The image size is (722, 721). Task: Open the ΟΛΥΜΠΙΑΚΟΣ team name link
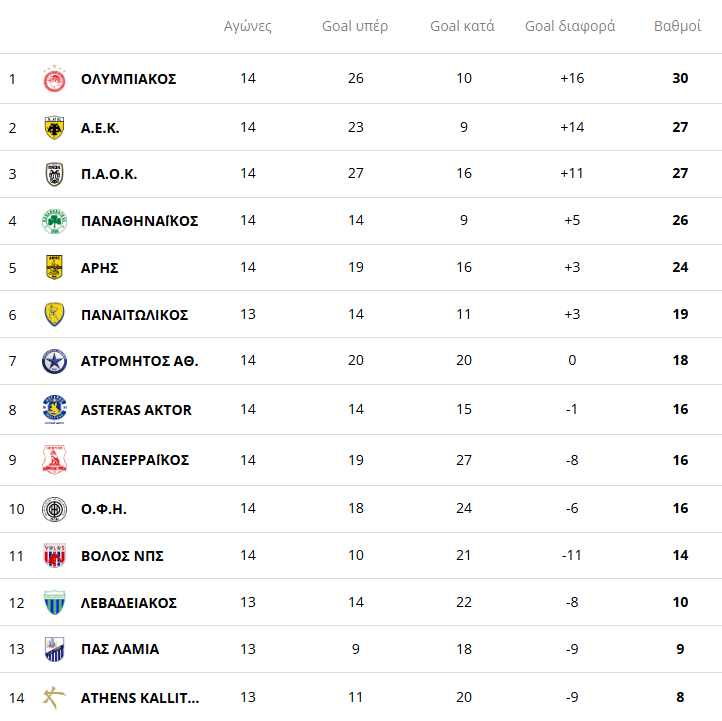click(x=128, y=79)
